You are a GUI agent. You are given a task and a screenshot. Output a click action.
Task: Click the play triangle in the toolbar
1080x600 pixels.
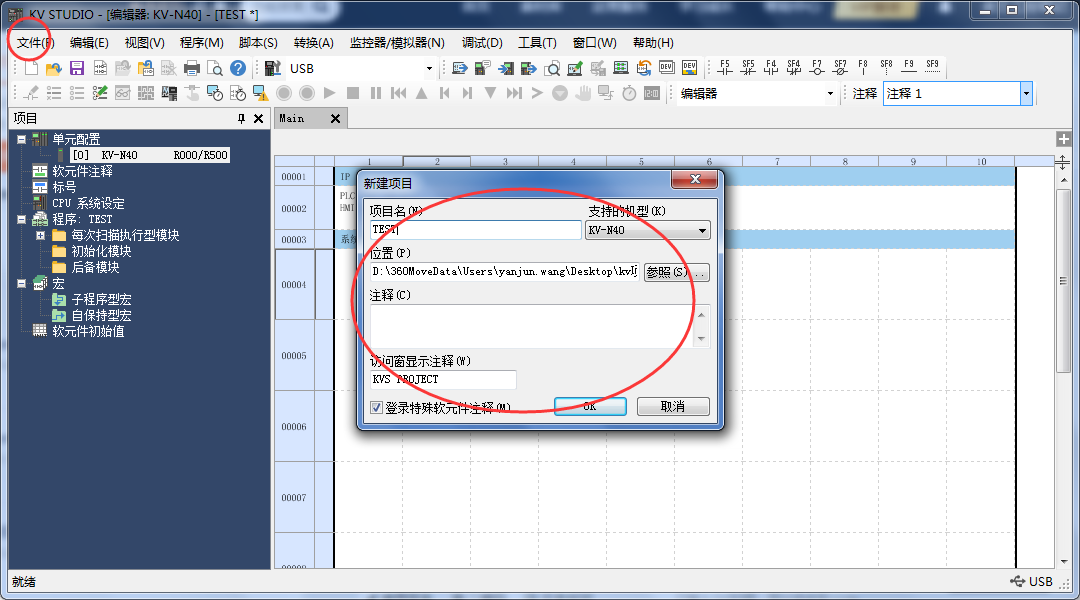click(330, 93)
